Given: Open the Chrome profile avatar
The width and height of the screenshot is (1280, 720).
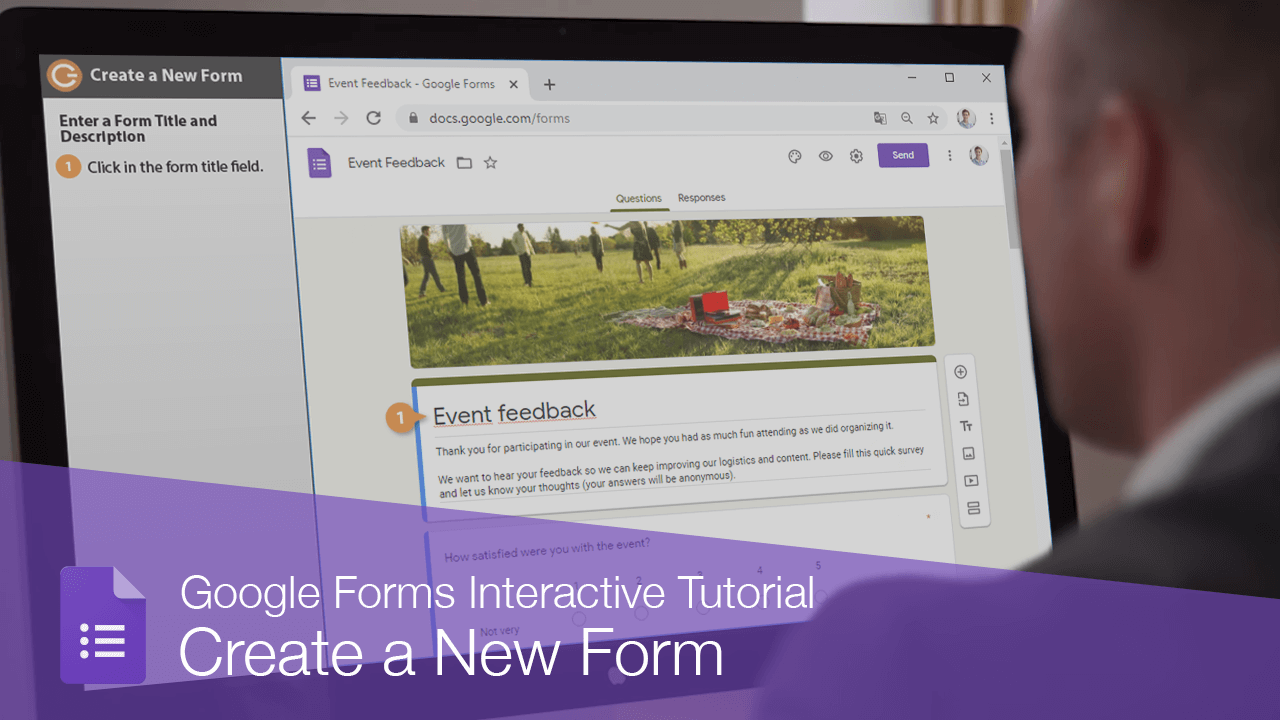Looking at the screenshot, I should point(966,118).
